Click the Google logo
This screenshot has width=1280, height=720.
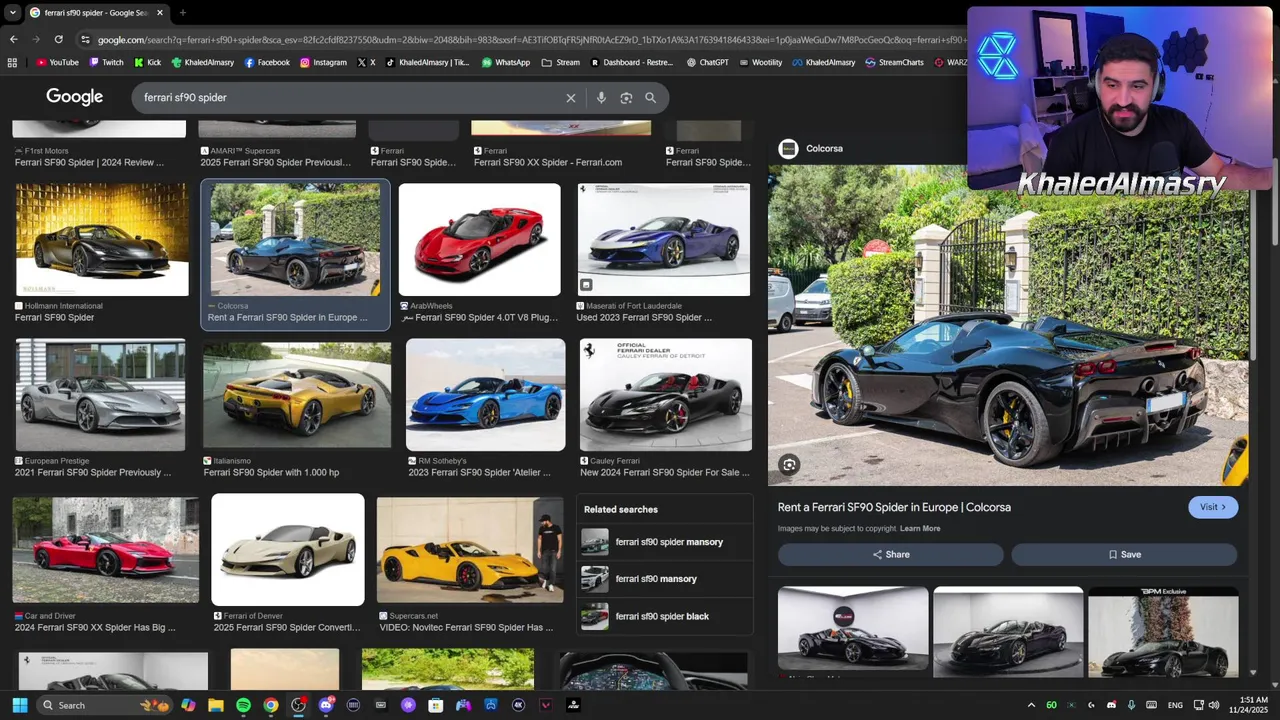[x=74, y=97]
